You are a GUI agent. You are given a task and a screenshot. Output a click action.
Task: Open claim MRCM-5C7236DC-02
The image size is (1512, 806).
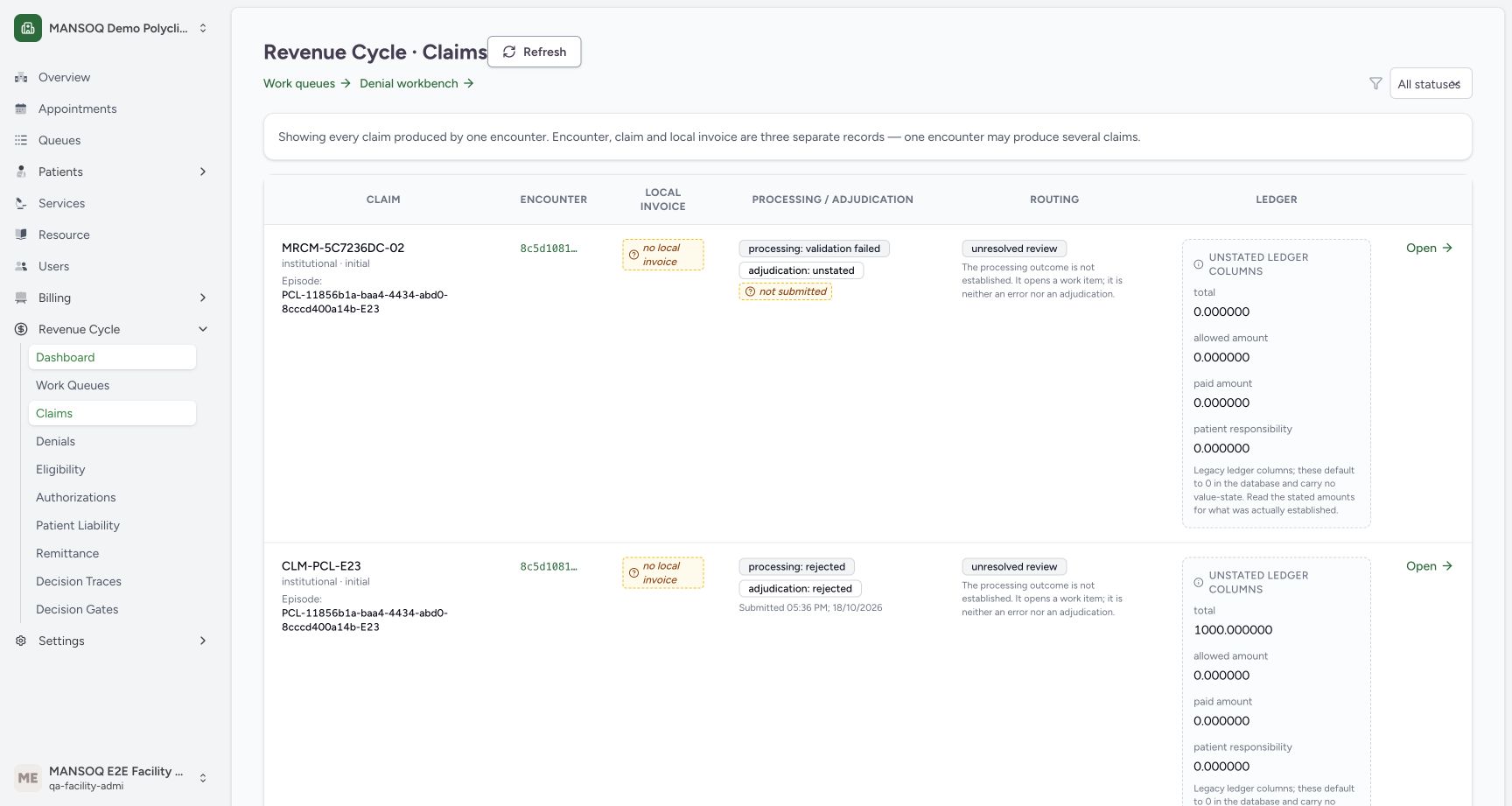(1429, 248)
